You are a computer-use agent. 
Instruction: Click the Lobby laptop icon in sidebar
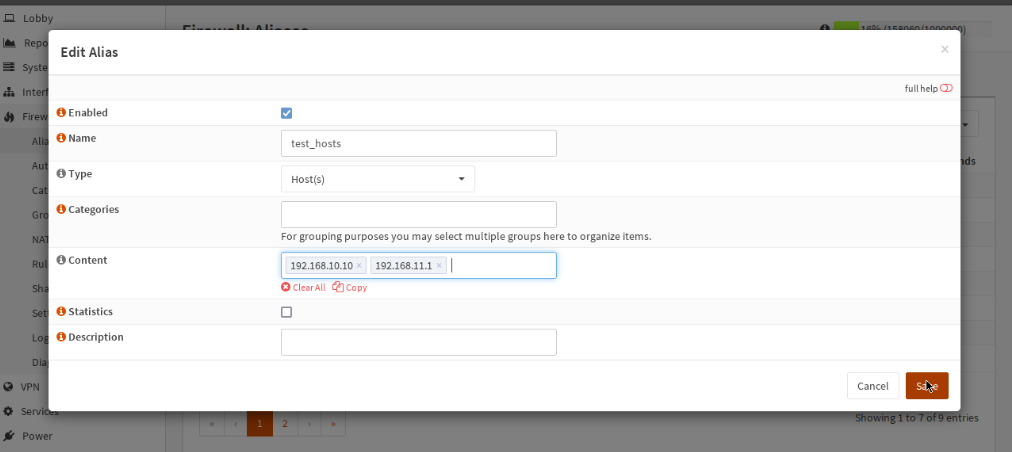[x=10, y=18]
